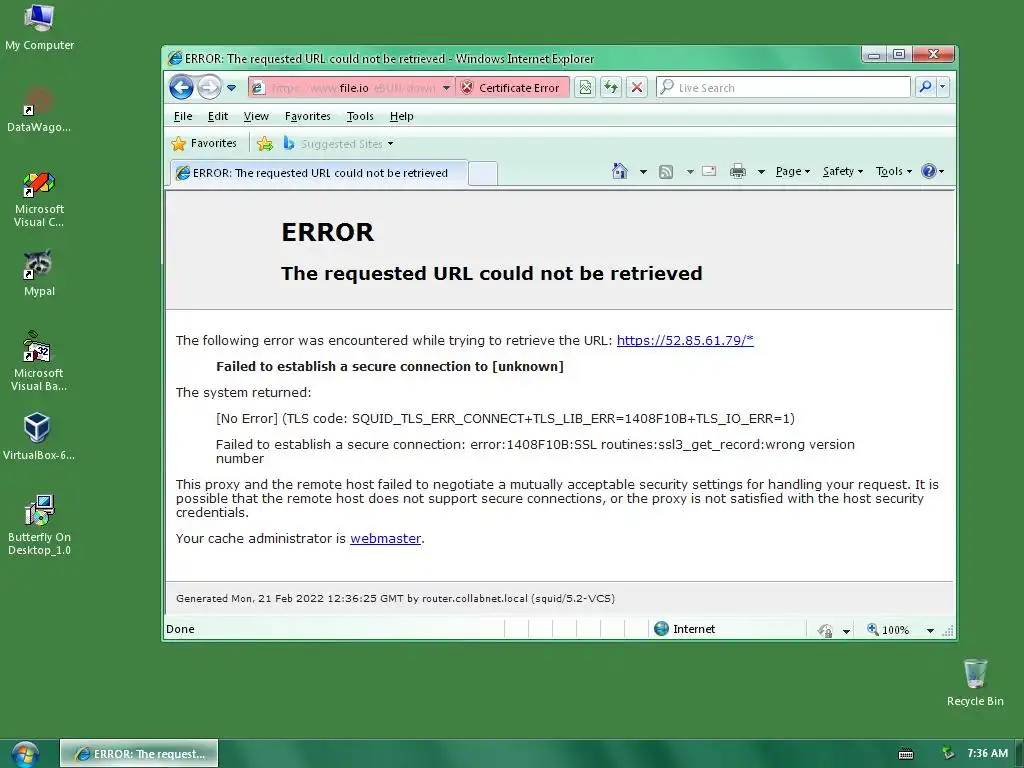Click the RSS feeds icon
The height and width of the screenshot is (768, 1024).
[665, 172]
